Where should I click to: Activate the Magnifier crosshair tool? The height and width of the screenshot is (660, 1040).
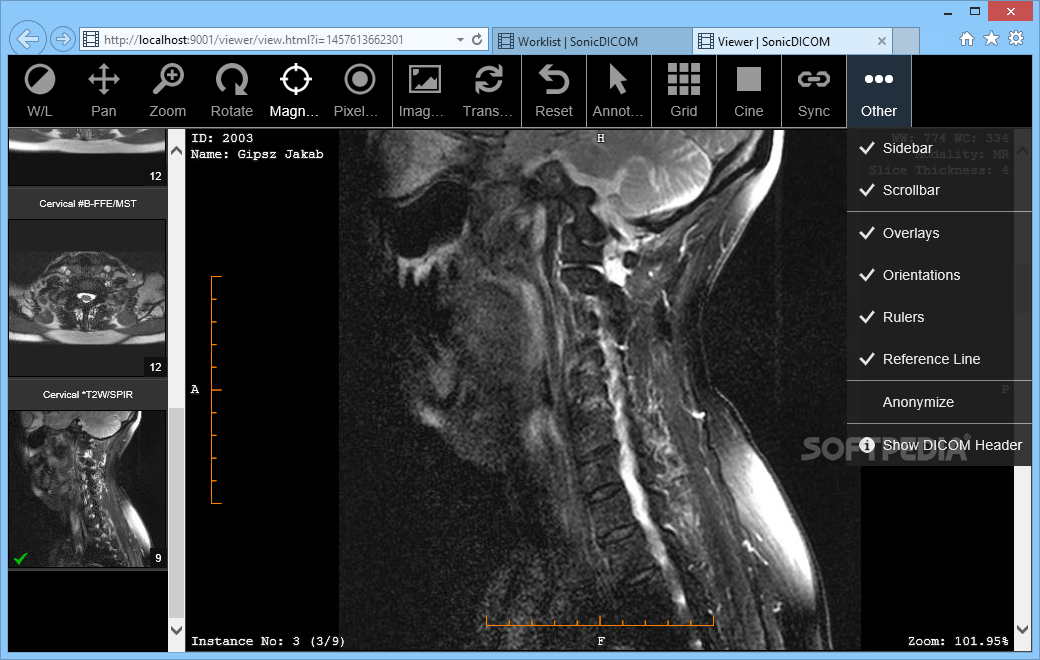click(295, 91)
